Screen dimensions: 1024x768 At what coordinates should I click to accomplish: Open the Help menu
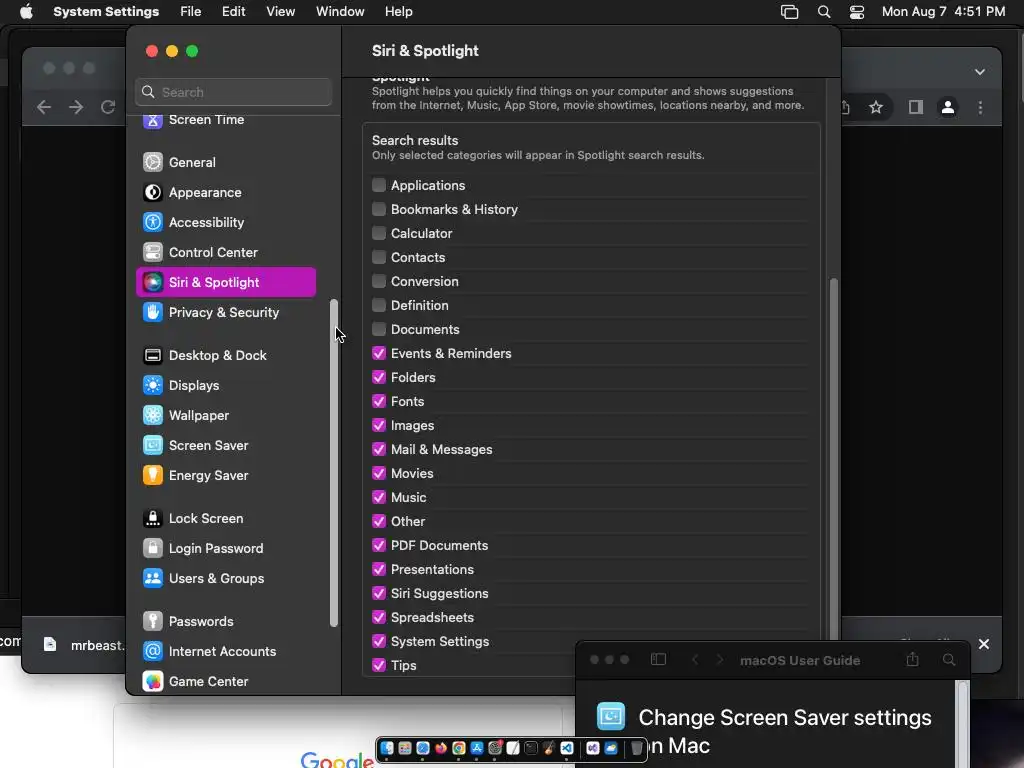click(398, 12)
